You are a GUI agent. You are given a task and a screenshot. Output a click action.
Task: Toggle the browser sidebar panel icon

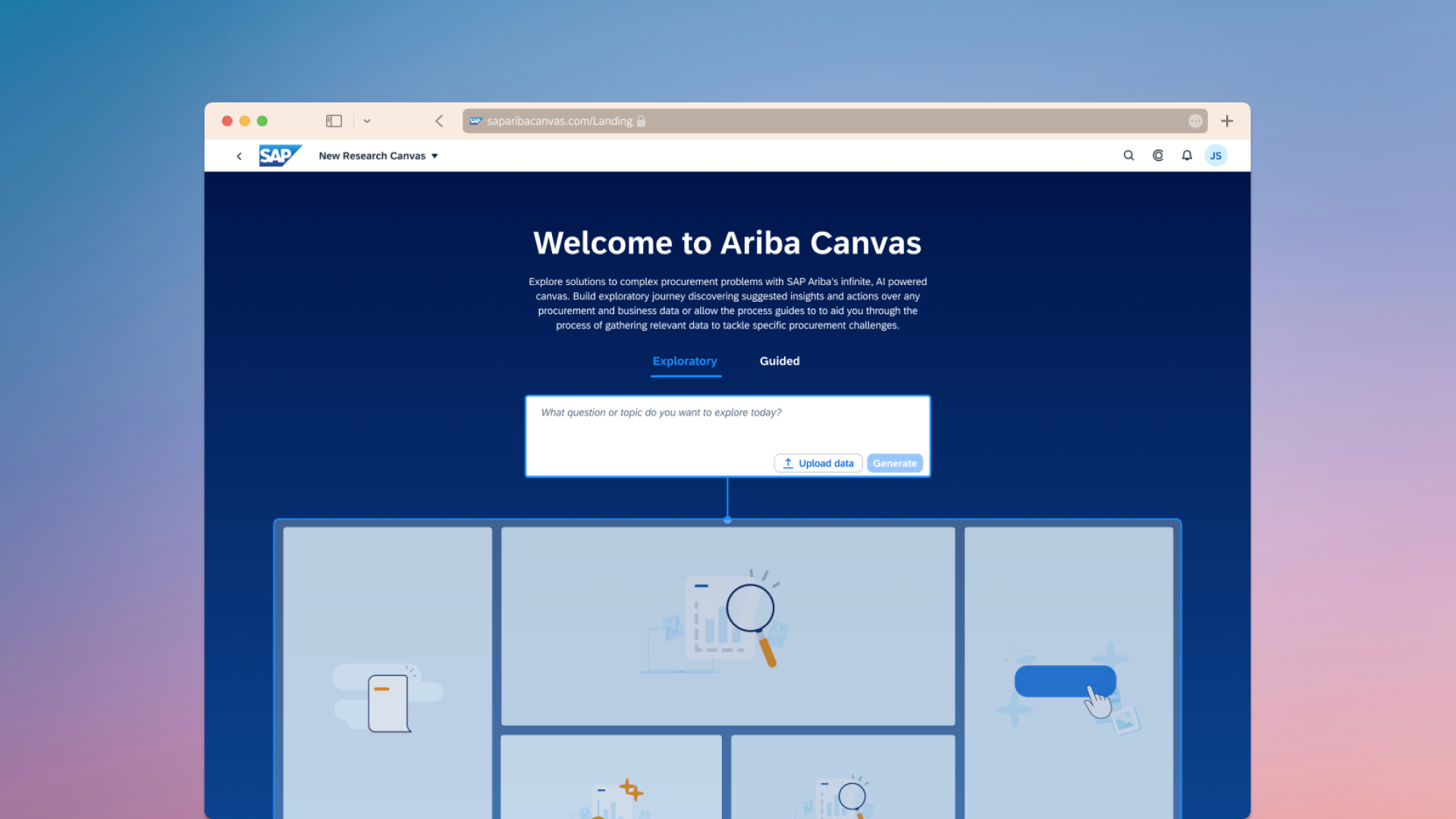pos(334,121)
